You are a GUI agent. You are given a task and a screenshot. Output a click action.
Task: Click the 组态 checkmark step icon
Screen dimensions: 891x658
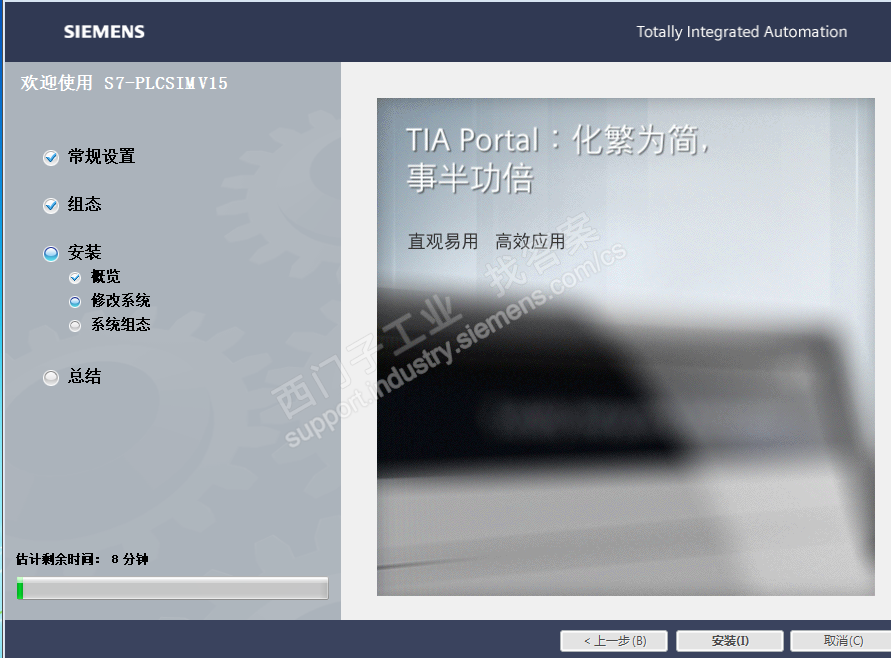(x=51, y=205)
